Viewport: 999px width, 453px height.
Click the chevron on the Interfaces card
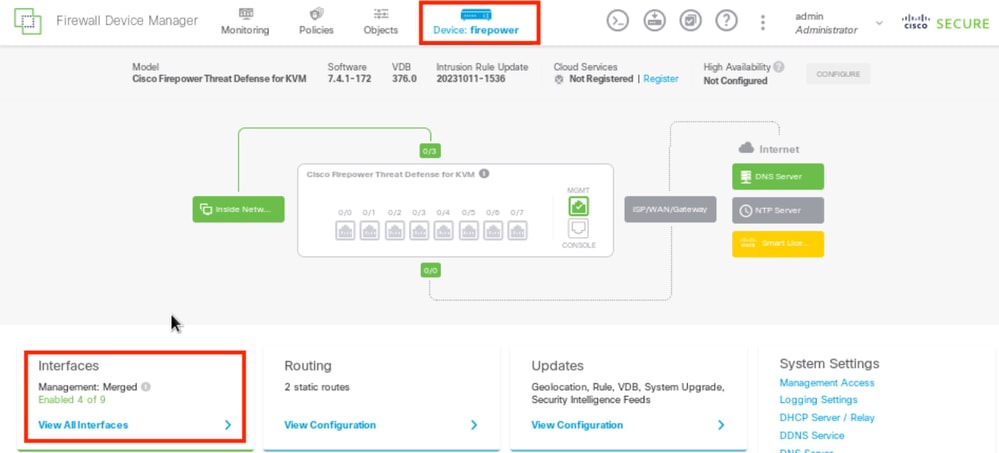point(228,425)
